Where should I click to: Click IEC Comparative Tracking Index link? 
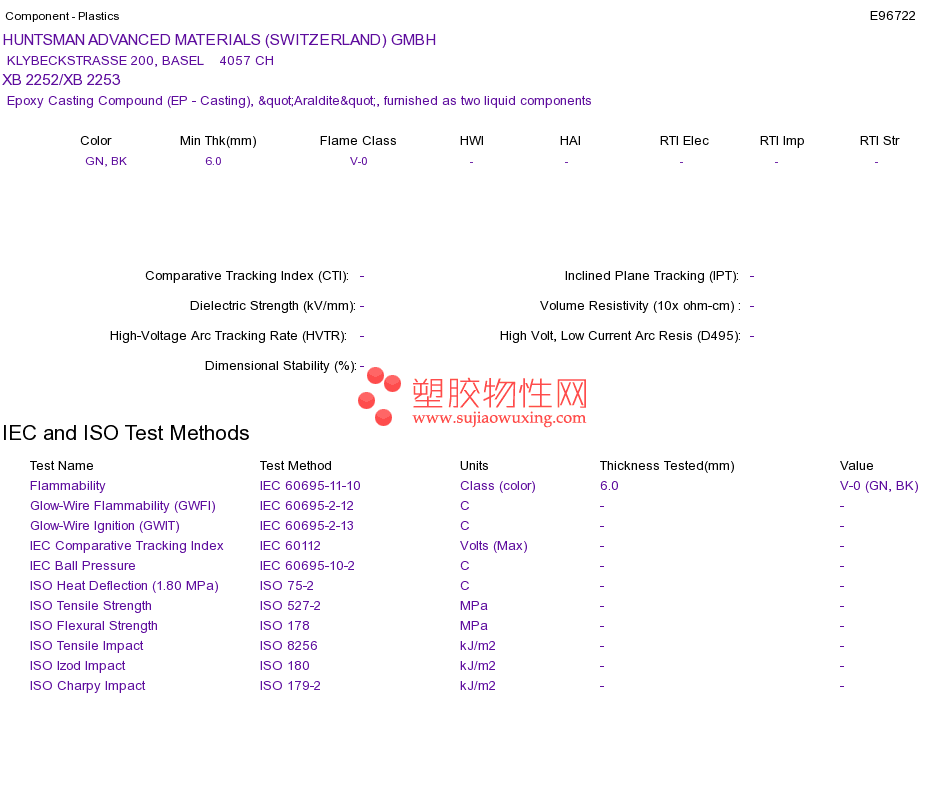click(x=127, y=546)
